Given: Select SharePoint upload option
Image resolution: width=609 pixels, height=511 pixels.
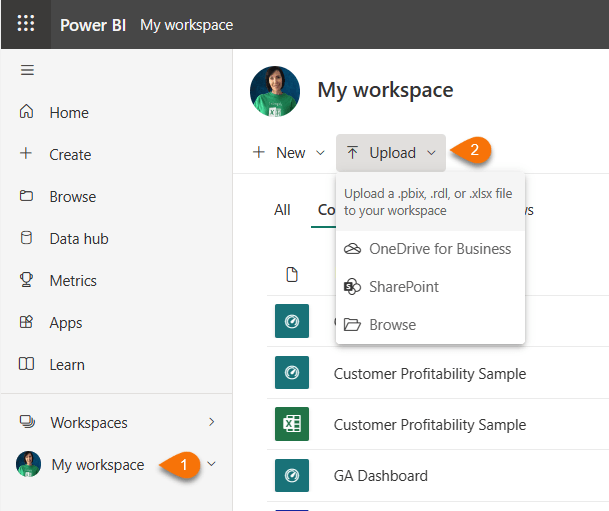Looking at the screenshot, I should [x=430, y=287].
